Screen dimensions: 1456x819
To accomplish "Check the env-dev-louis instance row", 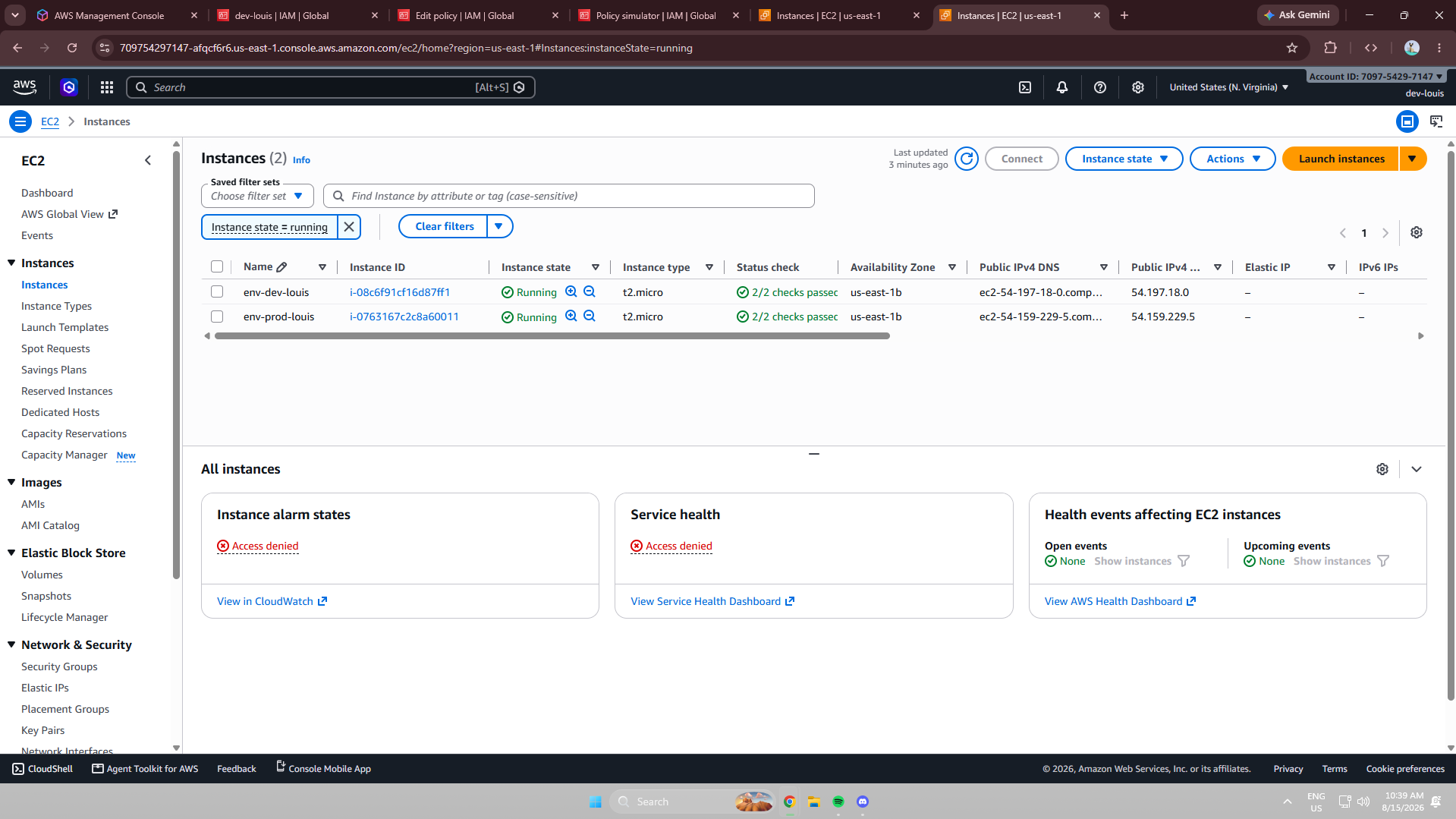I will (x=217, y=291).
